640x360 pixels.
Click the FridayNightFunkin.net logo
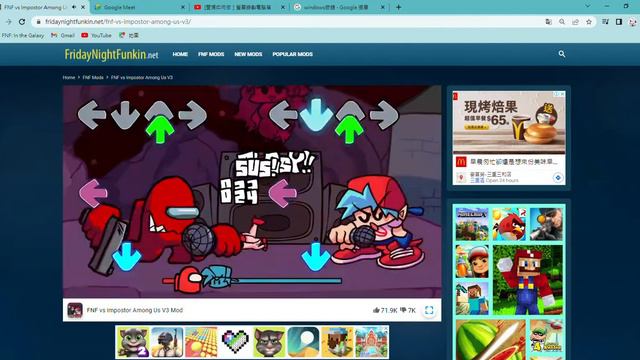[111, 55]
